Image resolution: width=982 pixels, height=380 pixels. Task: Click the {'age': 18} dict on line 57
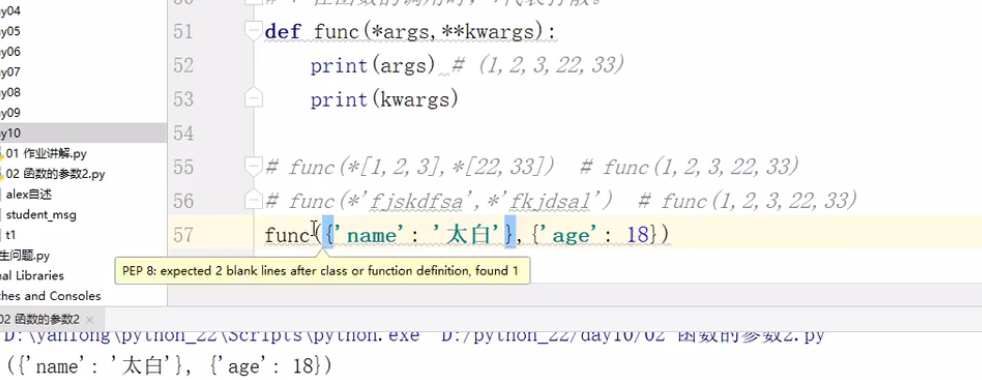click(x=595, y=235)
